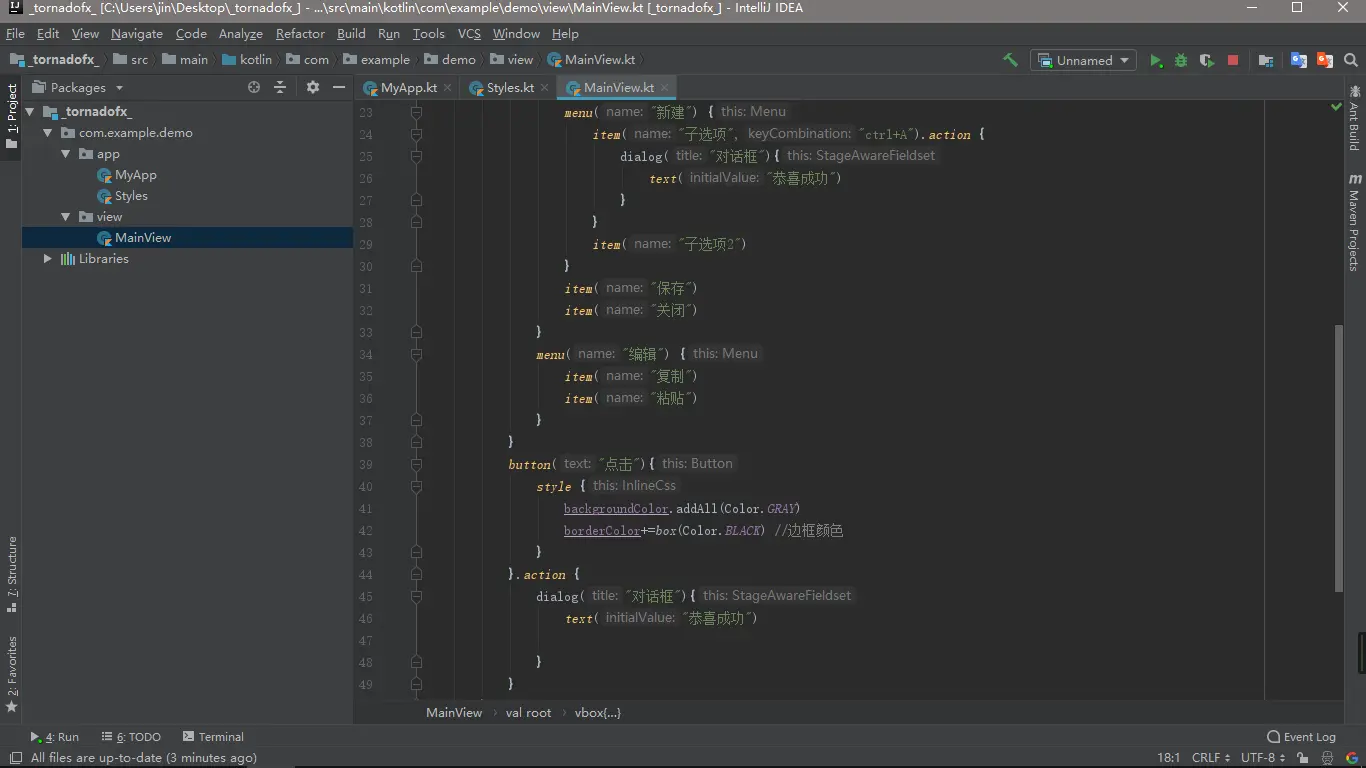Viewport: 1366px width, 768px height.
Task: Run with coverage using shield icon
Action: click(x=1207, y=60)
